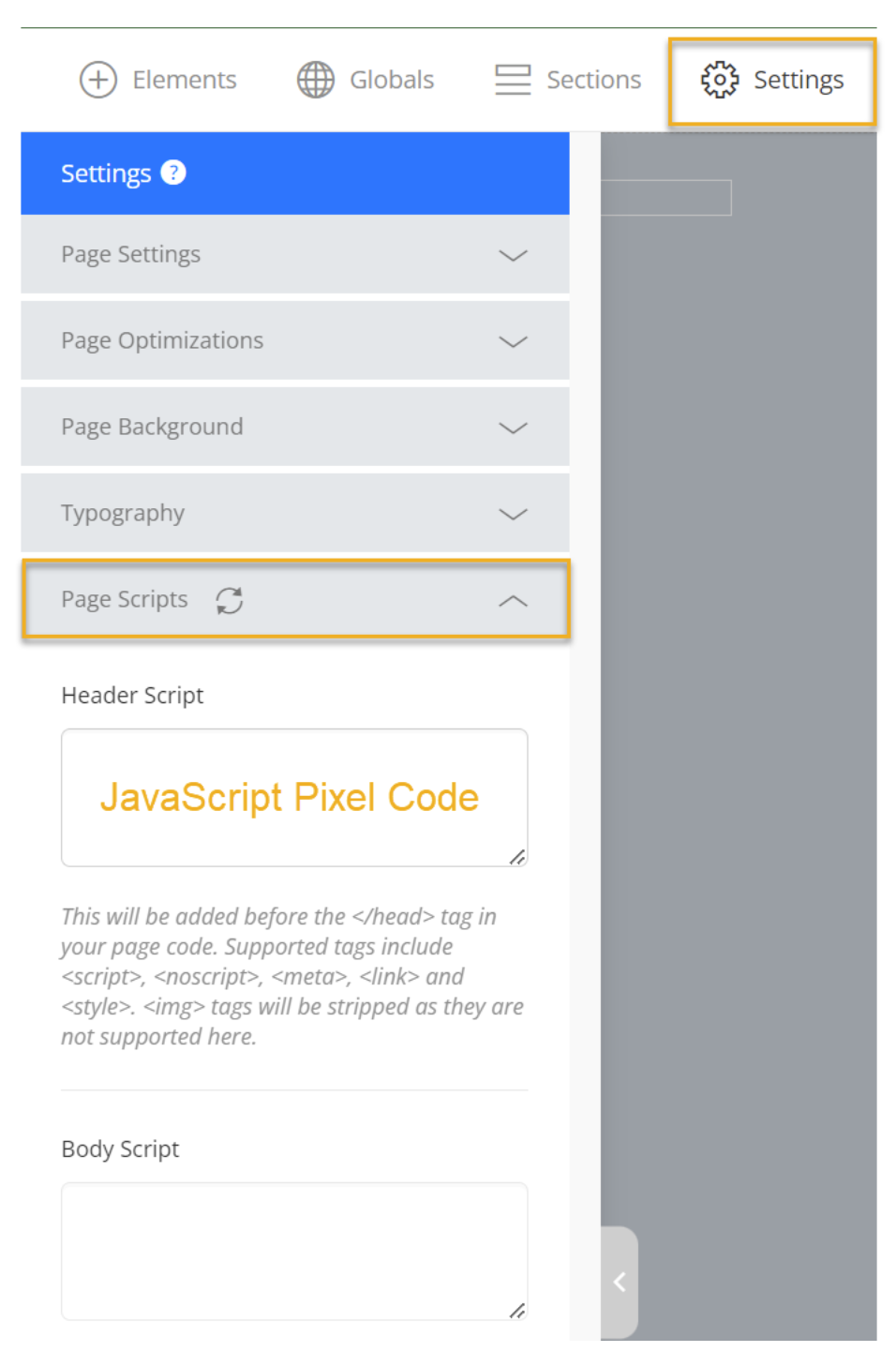
Task: Collapse the sidebar with the left arrow handle
Action: click(x=620, y=1282)
